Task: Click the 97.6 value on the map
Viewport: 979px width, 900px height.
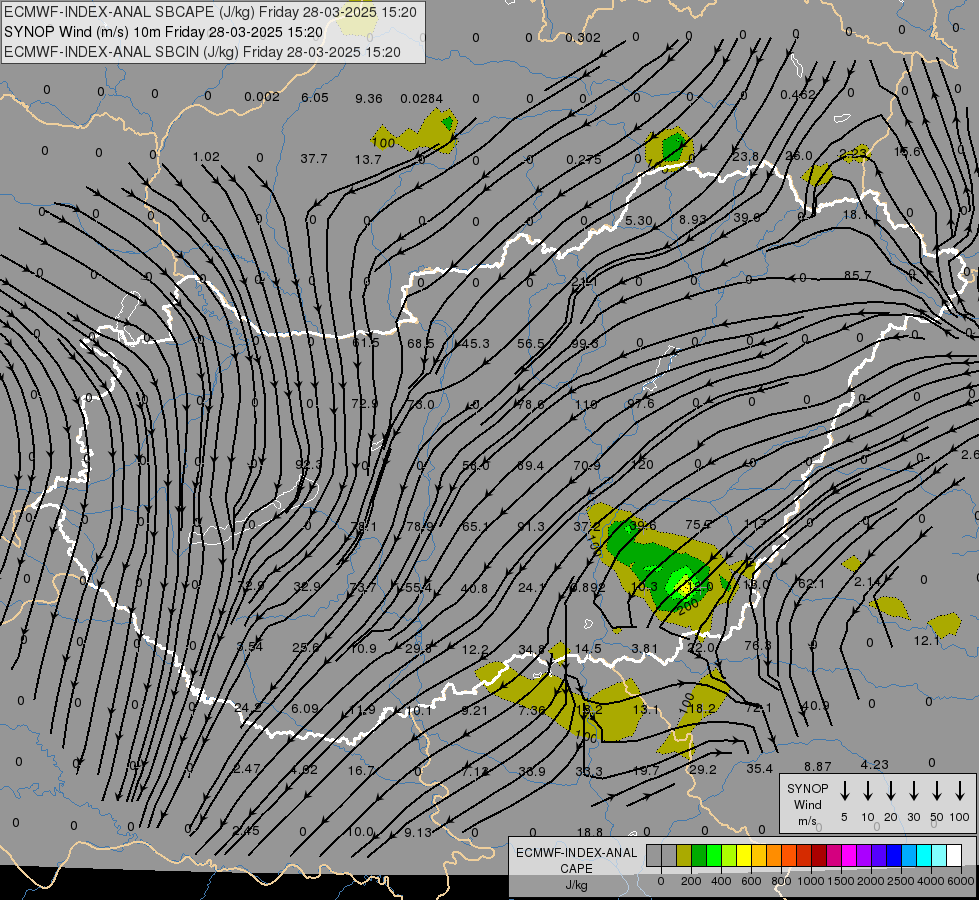Action: click(x=641, y=404)
